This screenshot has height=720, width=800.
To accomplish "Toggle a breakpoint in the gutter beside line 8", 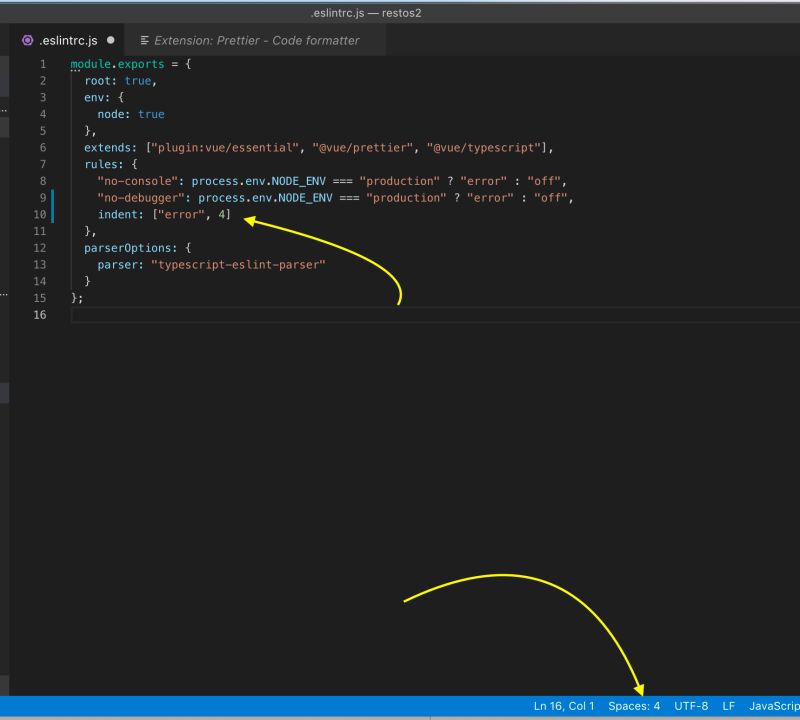I will (x=29, y=180).
